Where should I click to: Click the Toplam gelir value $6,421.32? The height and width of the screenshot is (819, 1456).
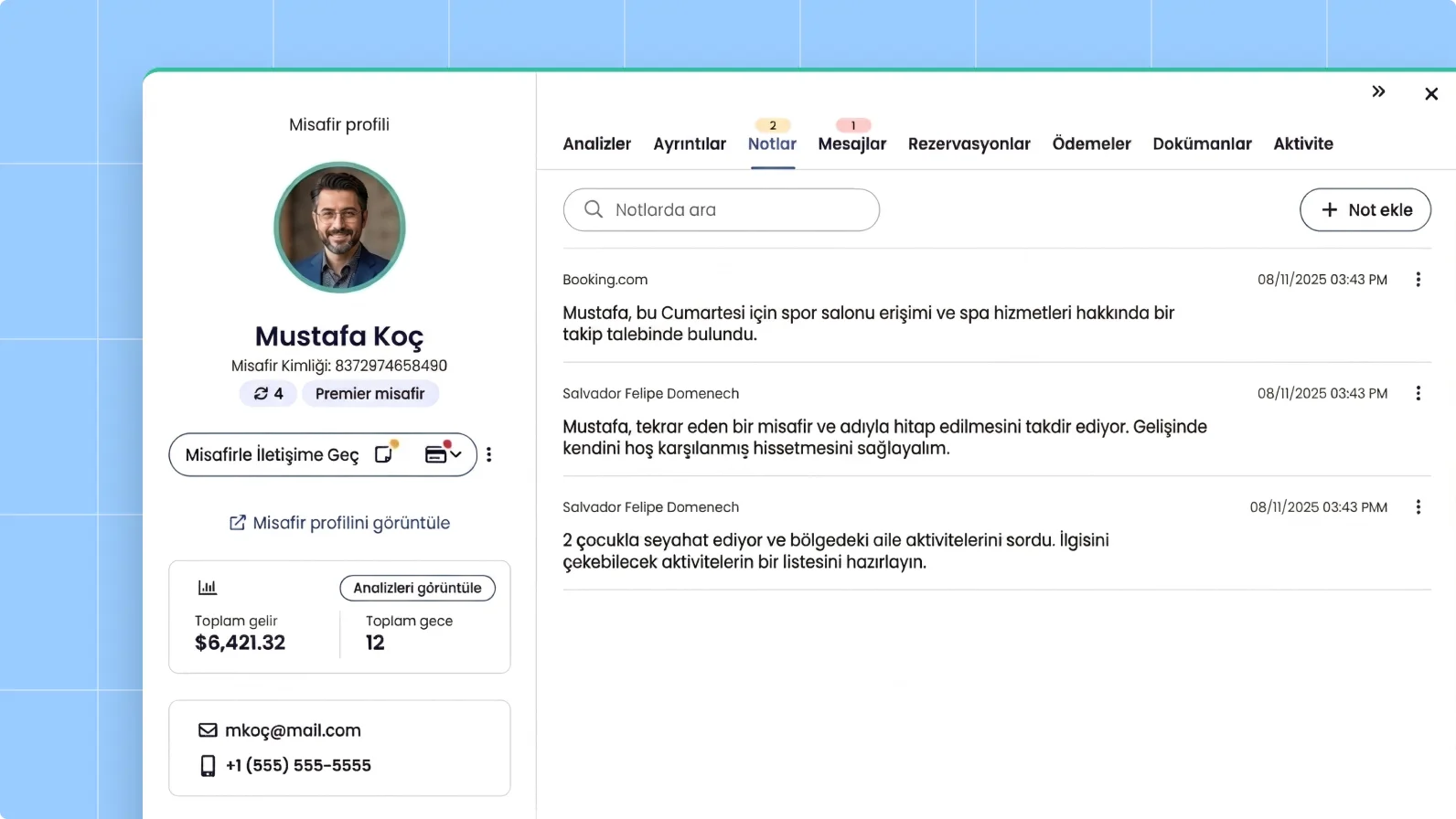240,643
